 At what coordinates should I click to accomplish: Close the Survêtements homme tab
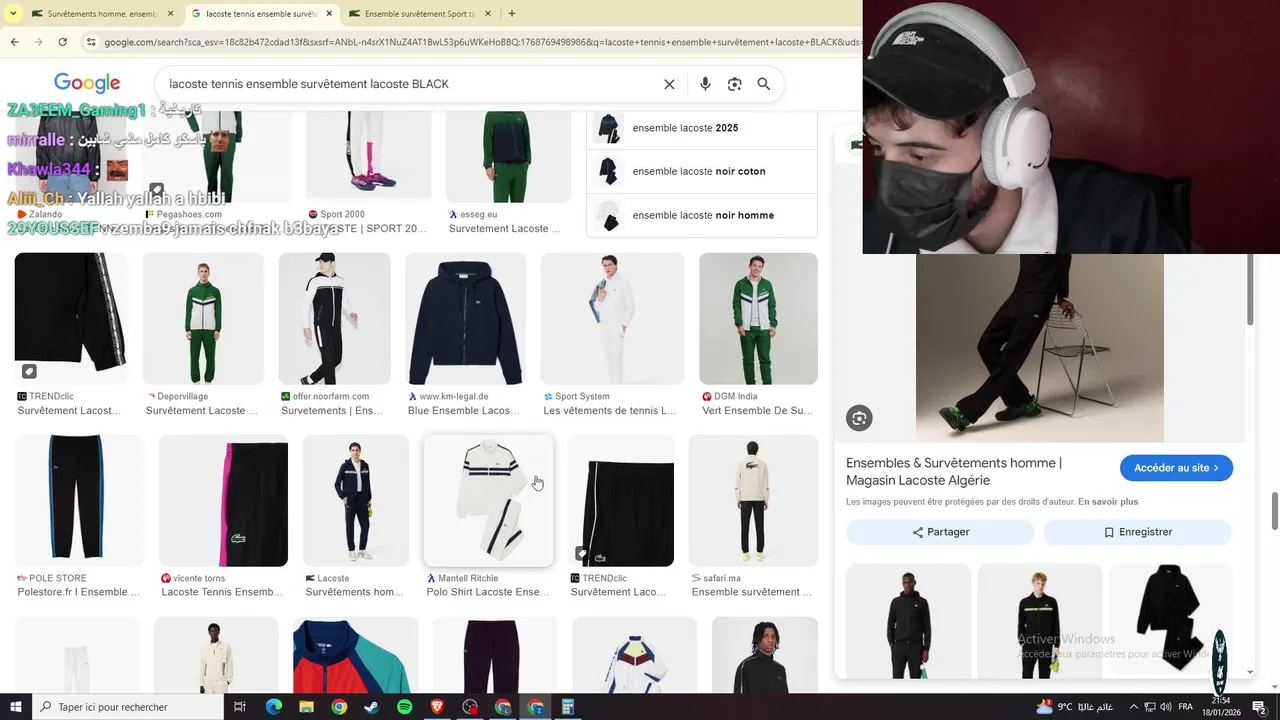pos(170,14)
